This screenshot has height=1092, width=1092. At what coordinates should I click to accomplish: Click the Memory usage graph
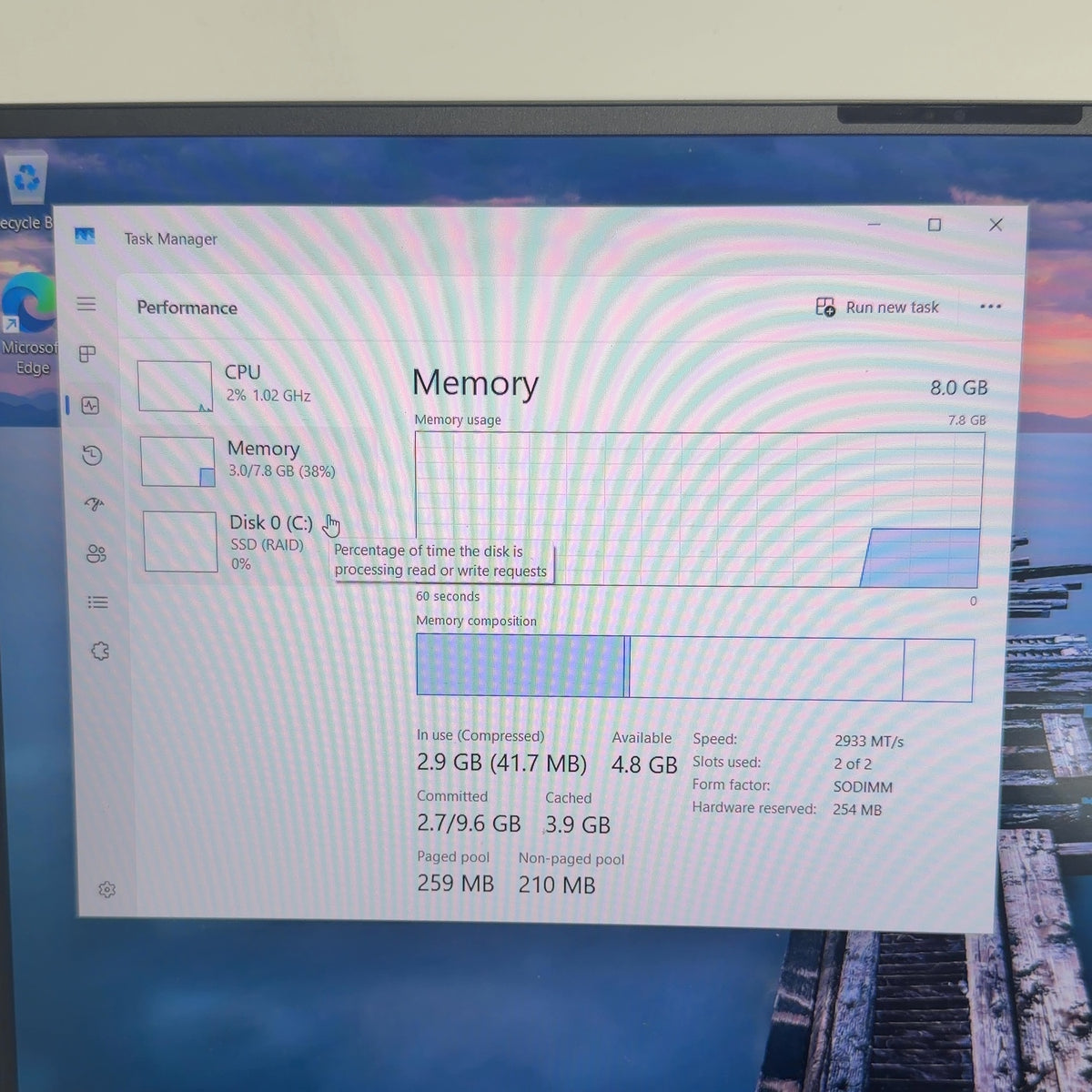click(699, 510)
